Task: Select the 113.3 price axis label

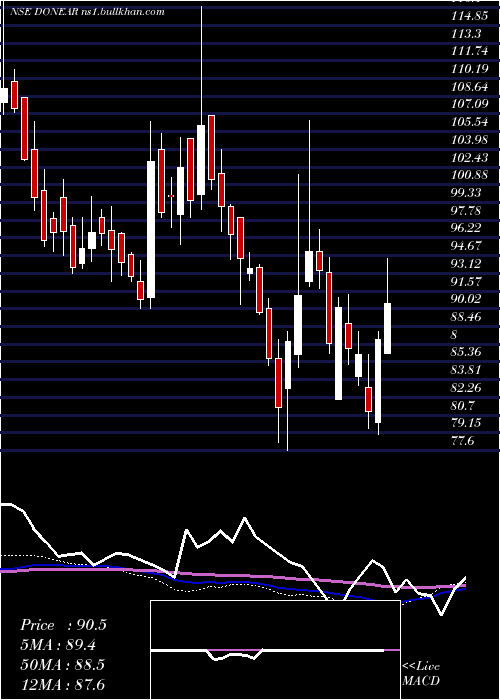Action: click(x=465, y=33)
